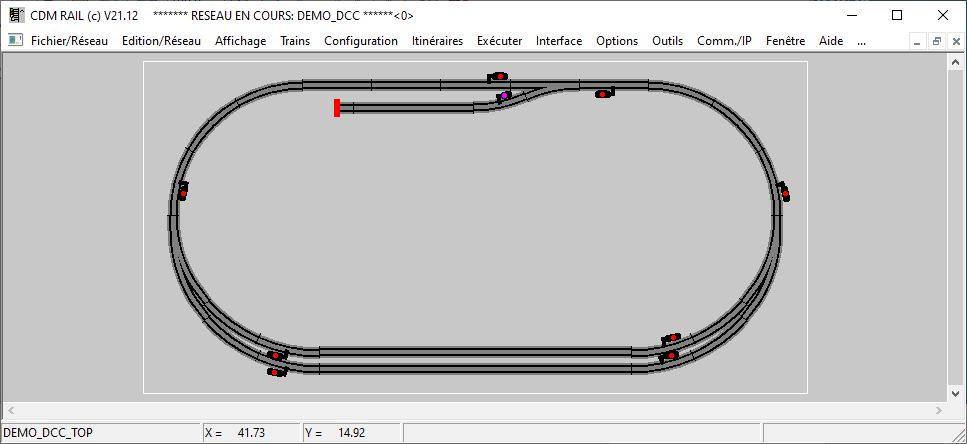This screenshot has height=444, width=967.
Task: Open the '...' overflow menu item
Action: click(862, 41)
